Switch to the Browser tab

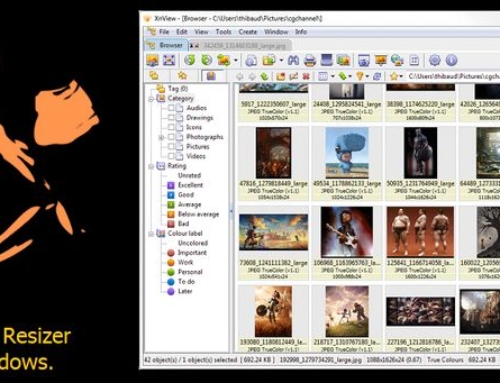pos(166,45)
